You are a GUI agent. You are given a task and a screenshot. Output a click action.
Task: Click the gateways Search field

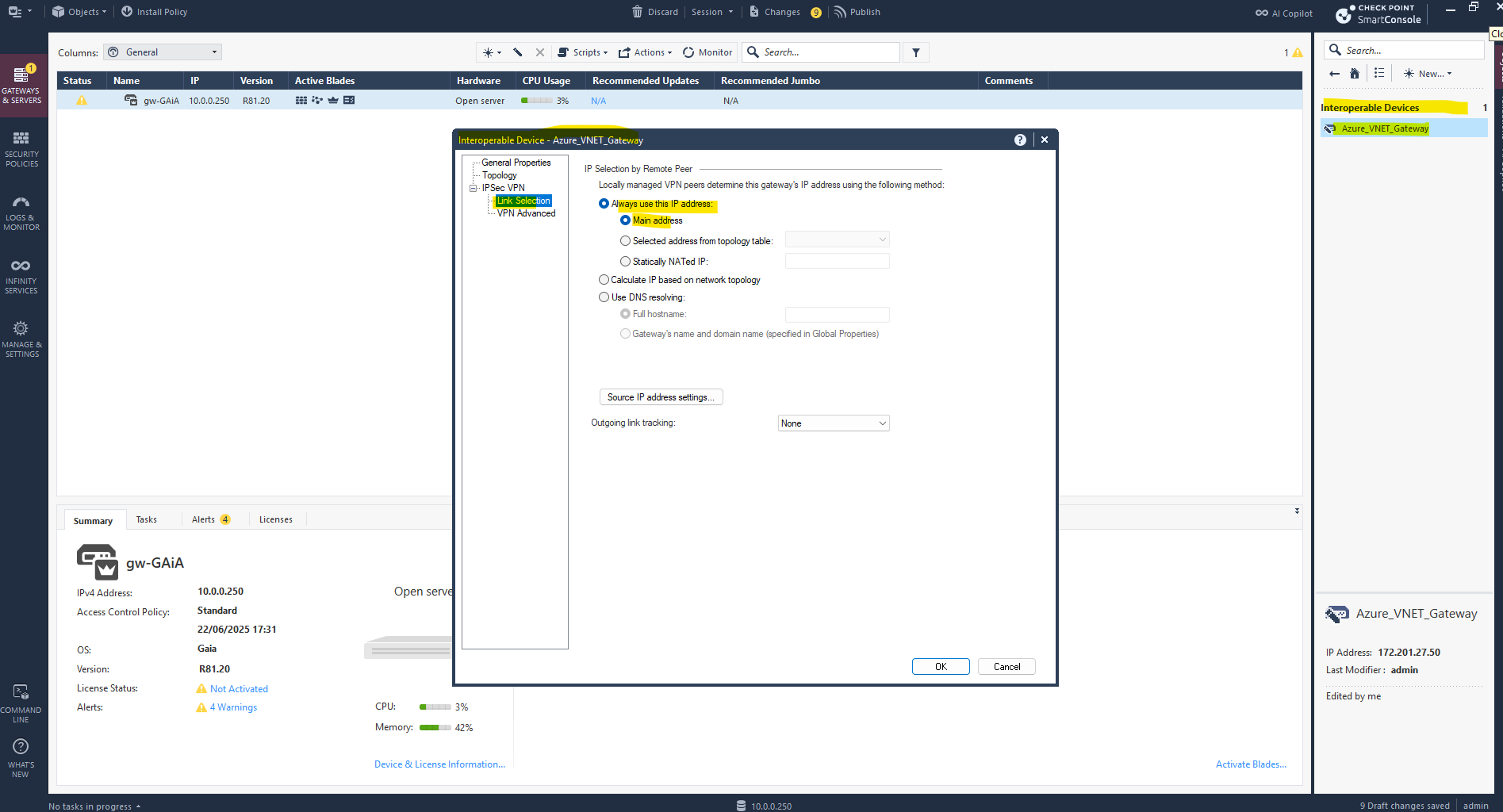click(x=822, y=52)
